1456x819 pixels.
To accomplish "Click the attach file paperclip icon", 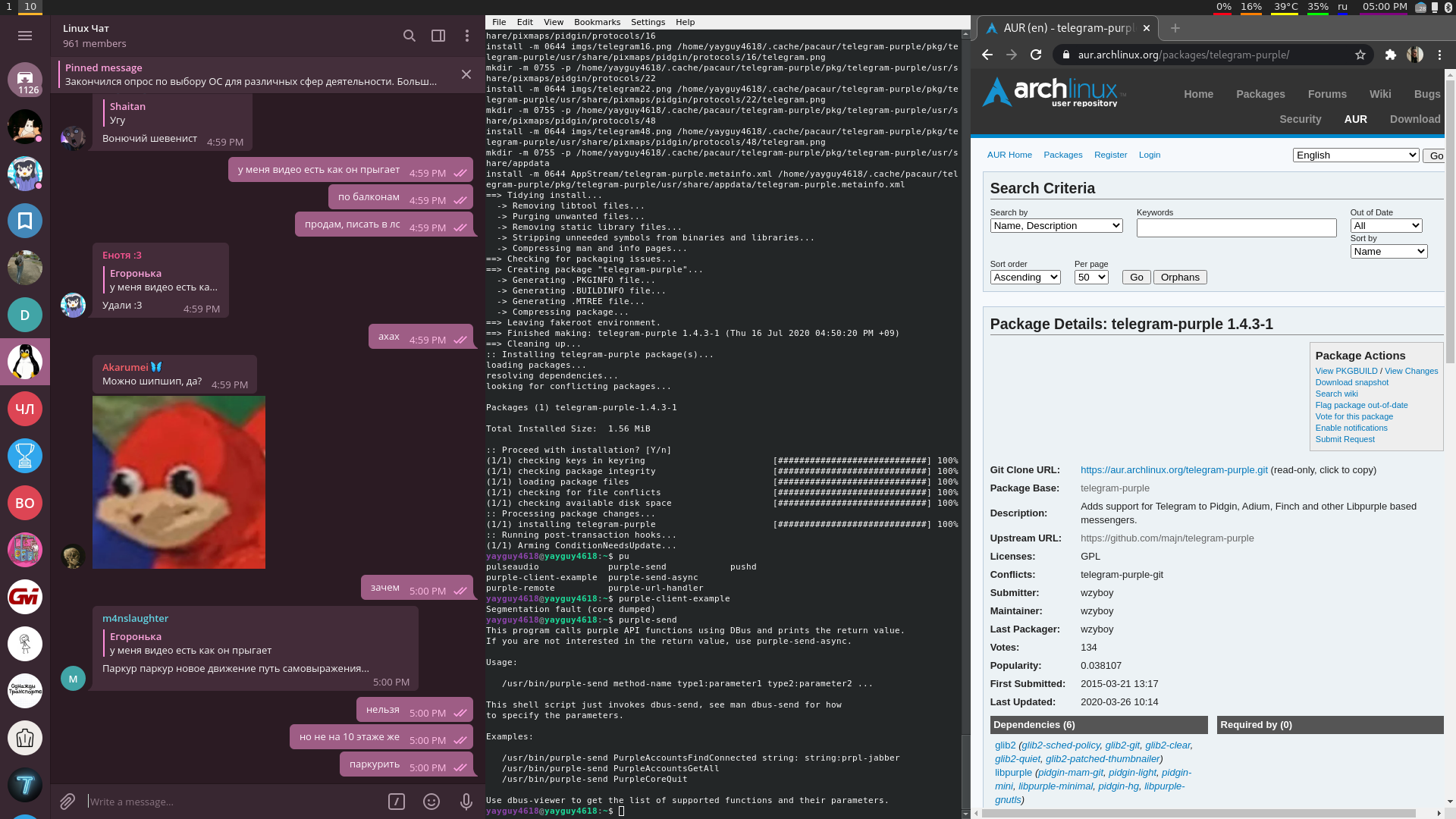I will click(x=67, y=802).
